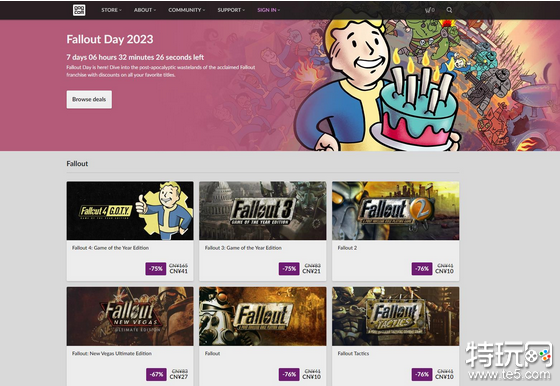Viewport: 560px width, 386px height.
Task: Open Fallout 4 GOTY thumbnail image
Action: (130, 211)
